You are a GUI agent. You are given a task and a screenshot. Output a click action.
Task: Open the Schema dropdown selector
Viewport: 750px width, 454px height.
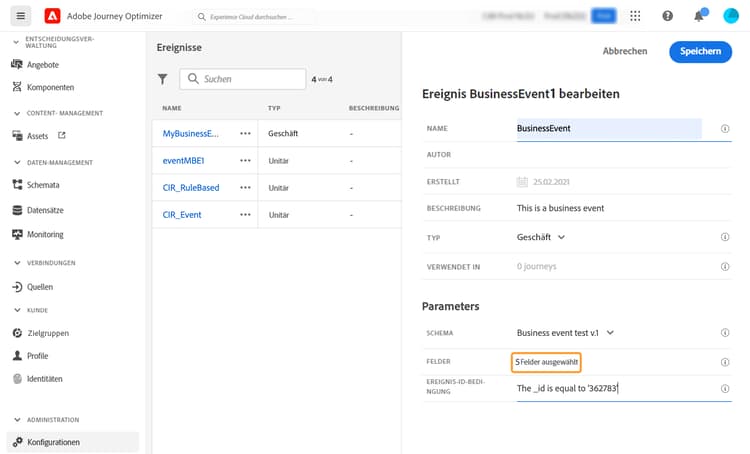565,333
